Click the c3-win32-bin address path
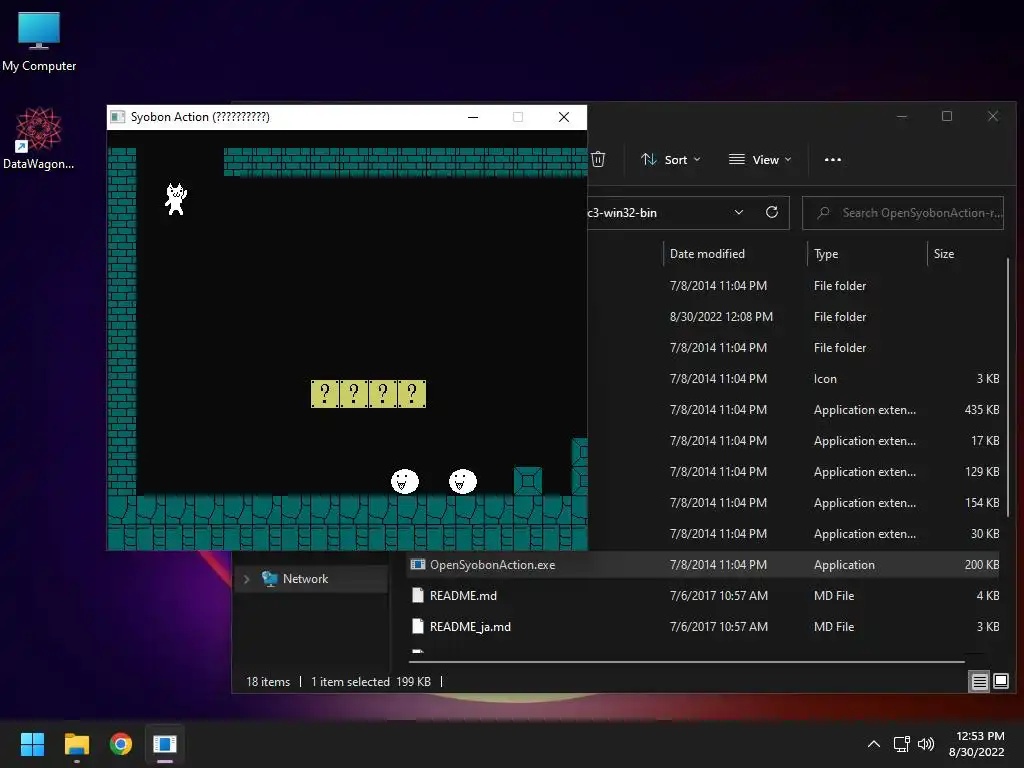1024x768 pixels. 622,213
